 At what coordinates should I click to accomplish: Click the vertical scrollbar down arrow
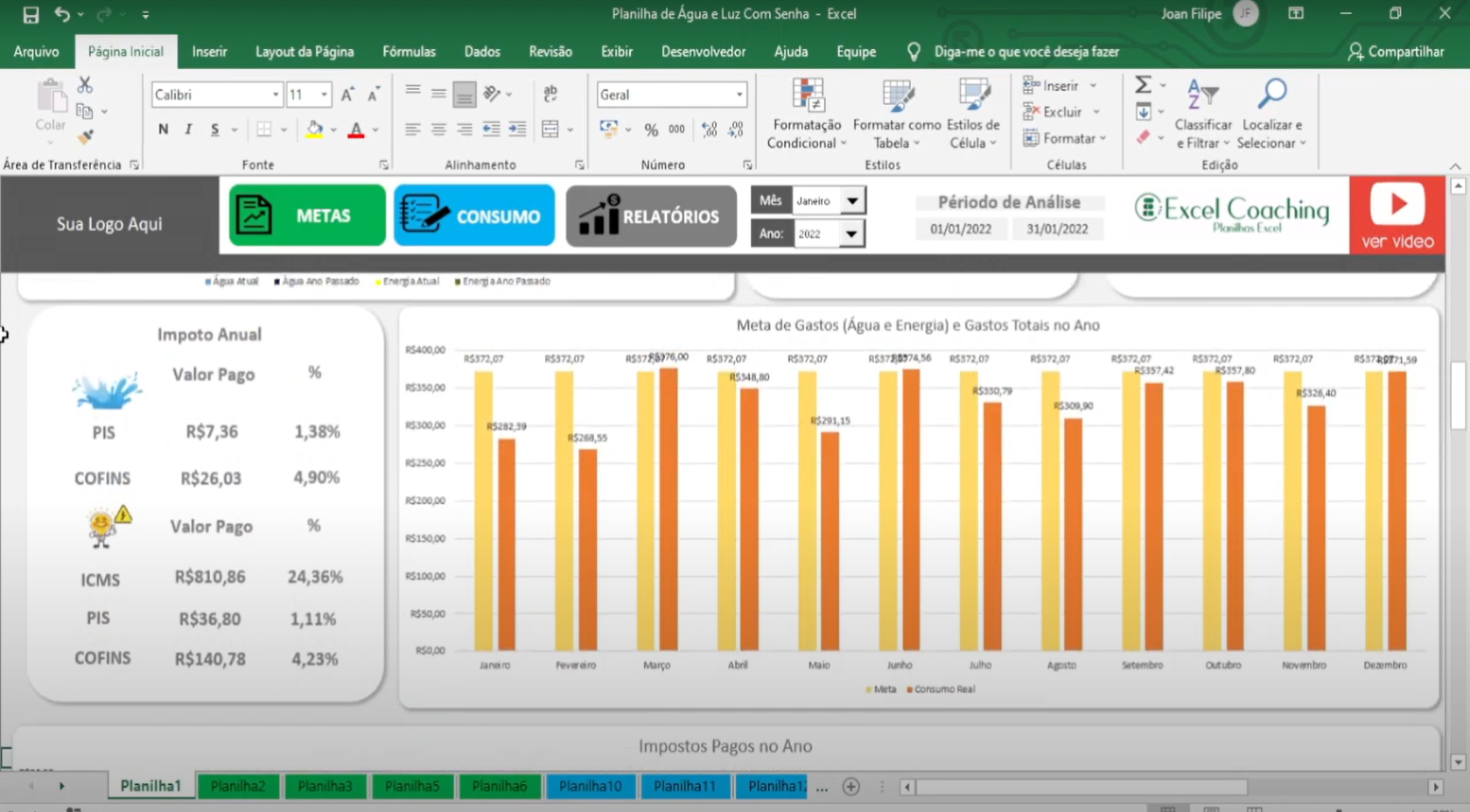click(1458, 762)
